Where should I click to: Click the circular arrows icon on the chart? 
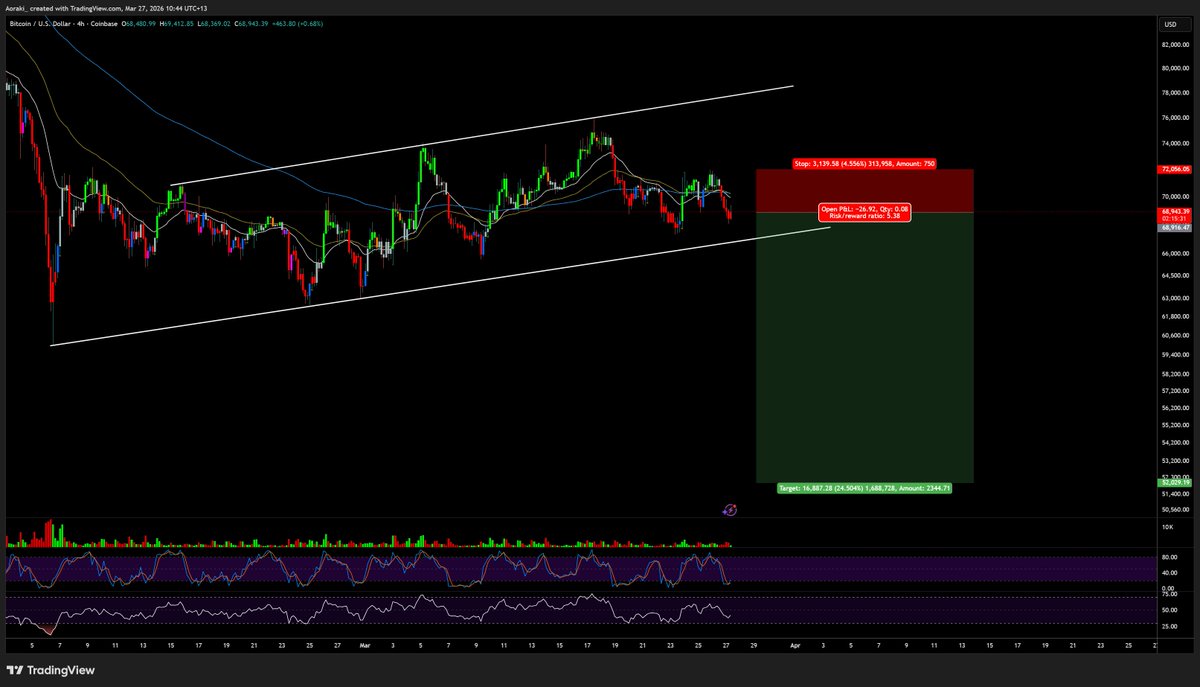pos(729,510)
